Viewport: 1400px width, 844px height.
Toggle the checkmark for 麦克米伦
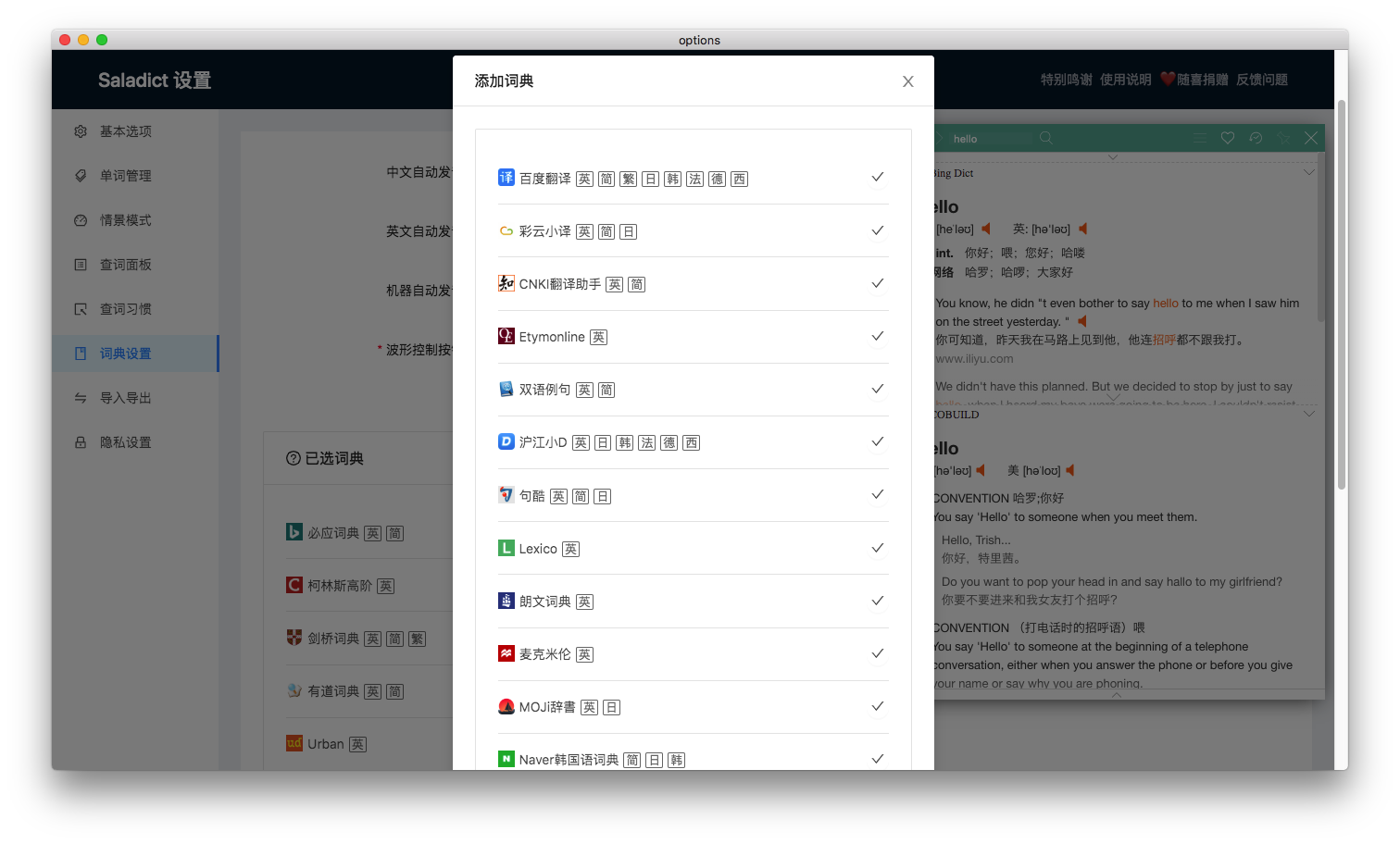[x=878, y=653]
